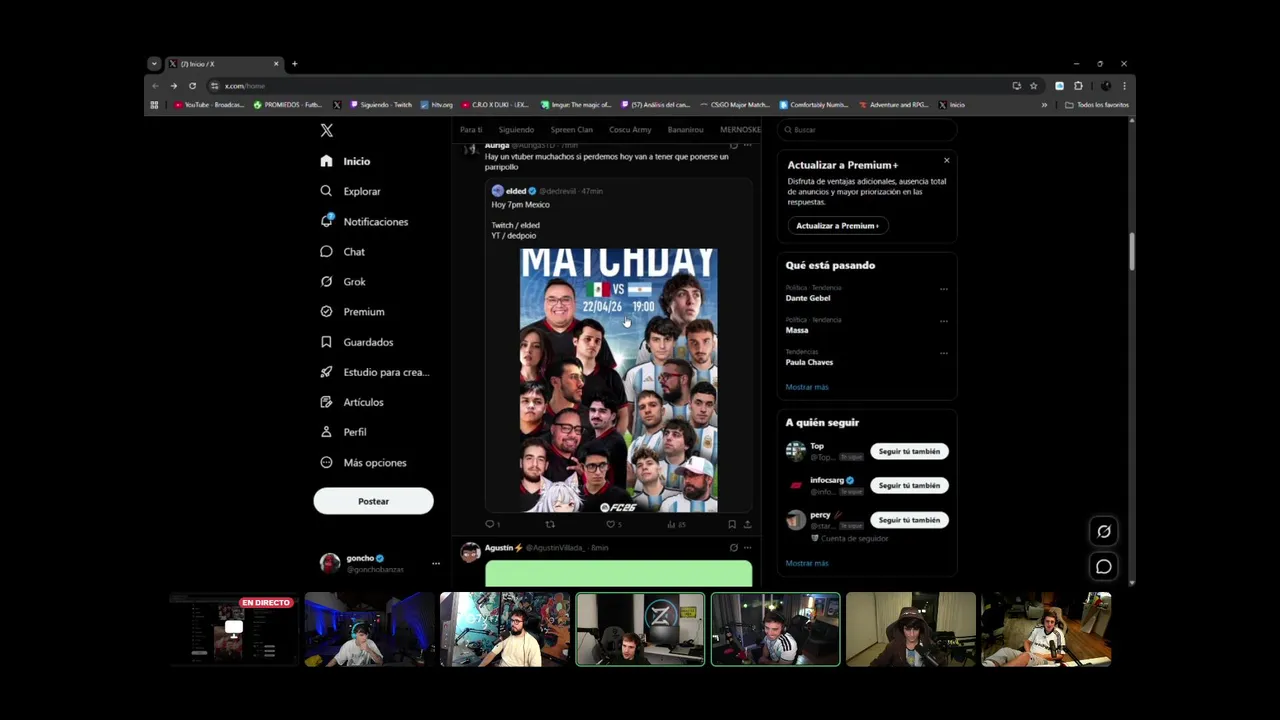The width and height of the screenshot is (1280, 720).
Task: Click Mostrar más under A quién seguir
Action: click(807, 563)
